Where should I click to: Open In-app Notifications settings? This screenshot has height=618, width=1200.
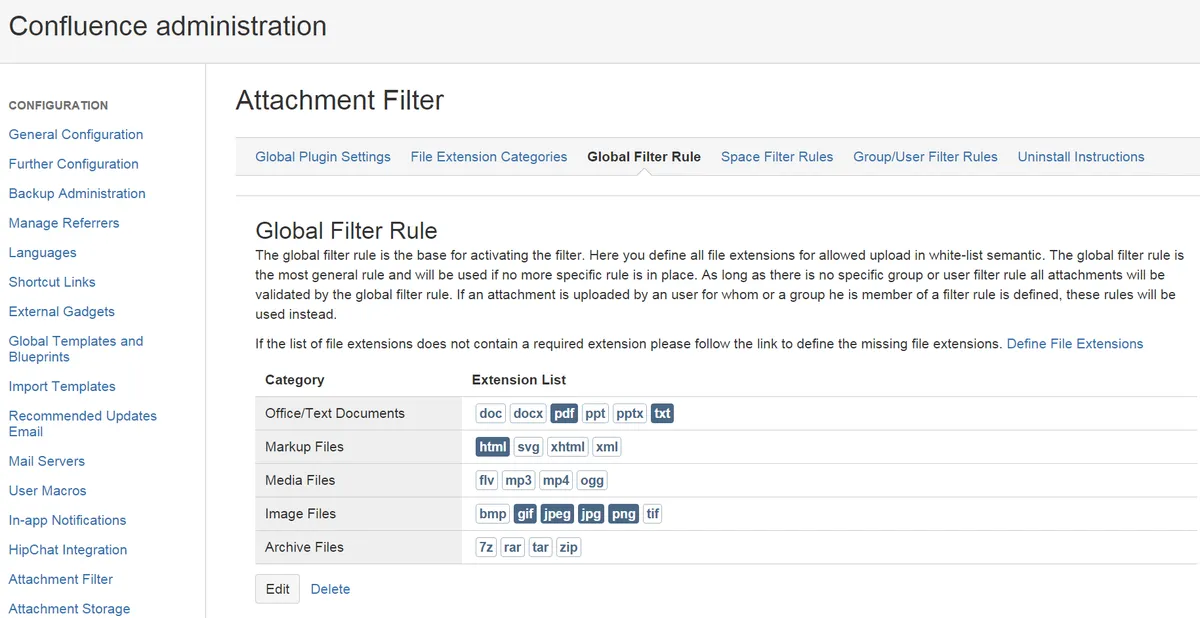(x=68, y=520)
